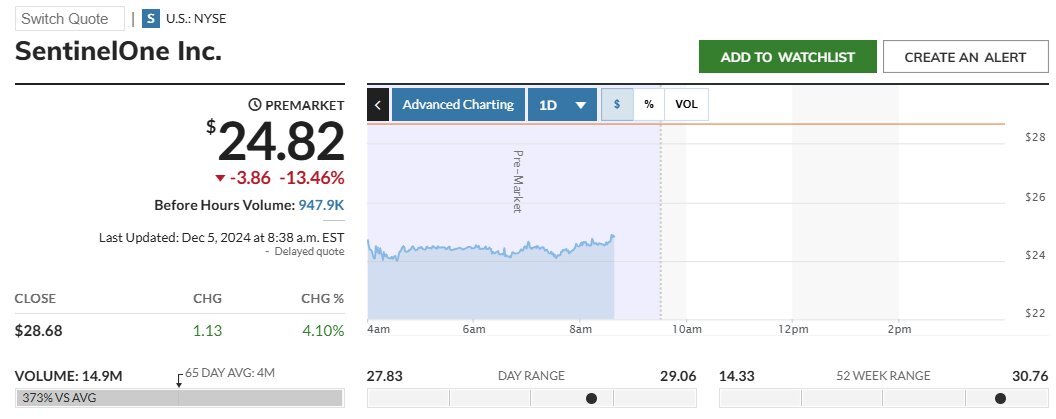Click the 947.9K before hours volume link
Viewport: 1056px width, 419px height.
click(x=321, y=205)
